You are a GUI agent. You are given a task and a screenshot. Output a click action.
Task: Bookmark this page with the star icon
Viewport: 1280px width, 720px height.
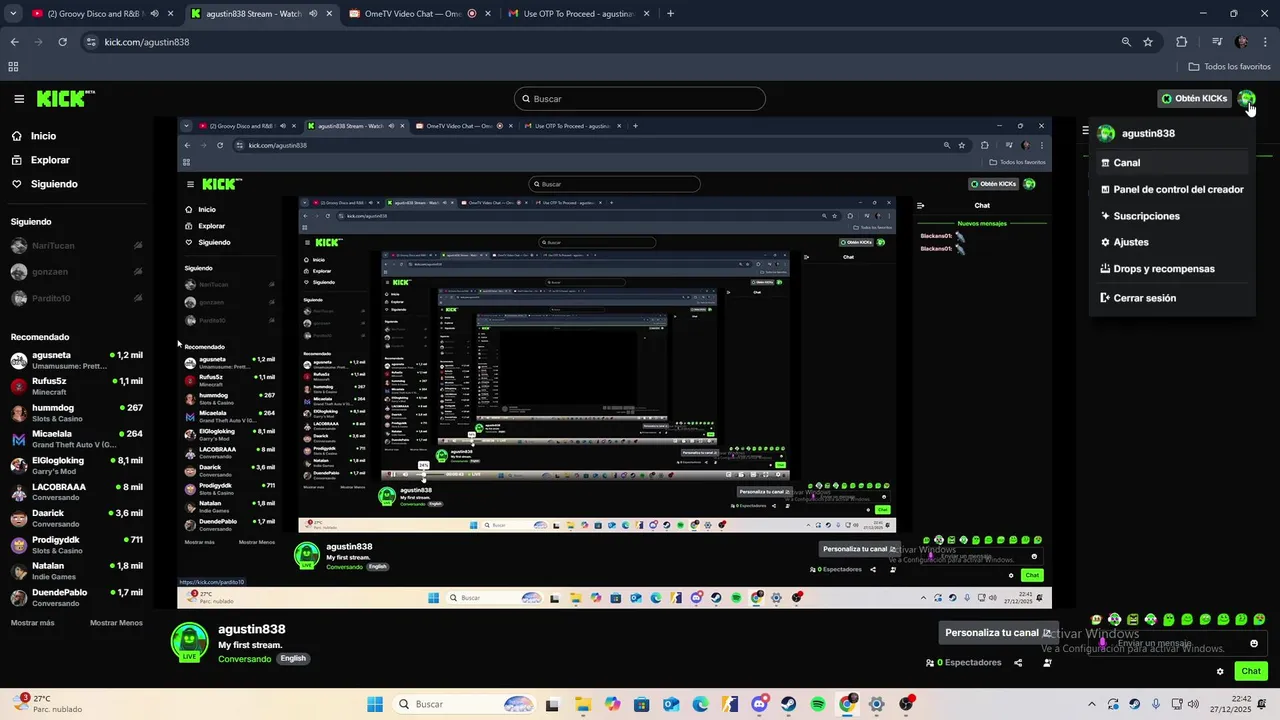point(1148,42)
